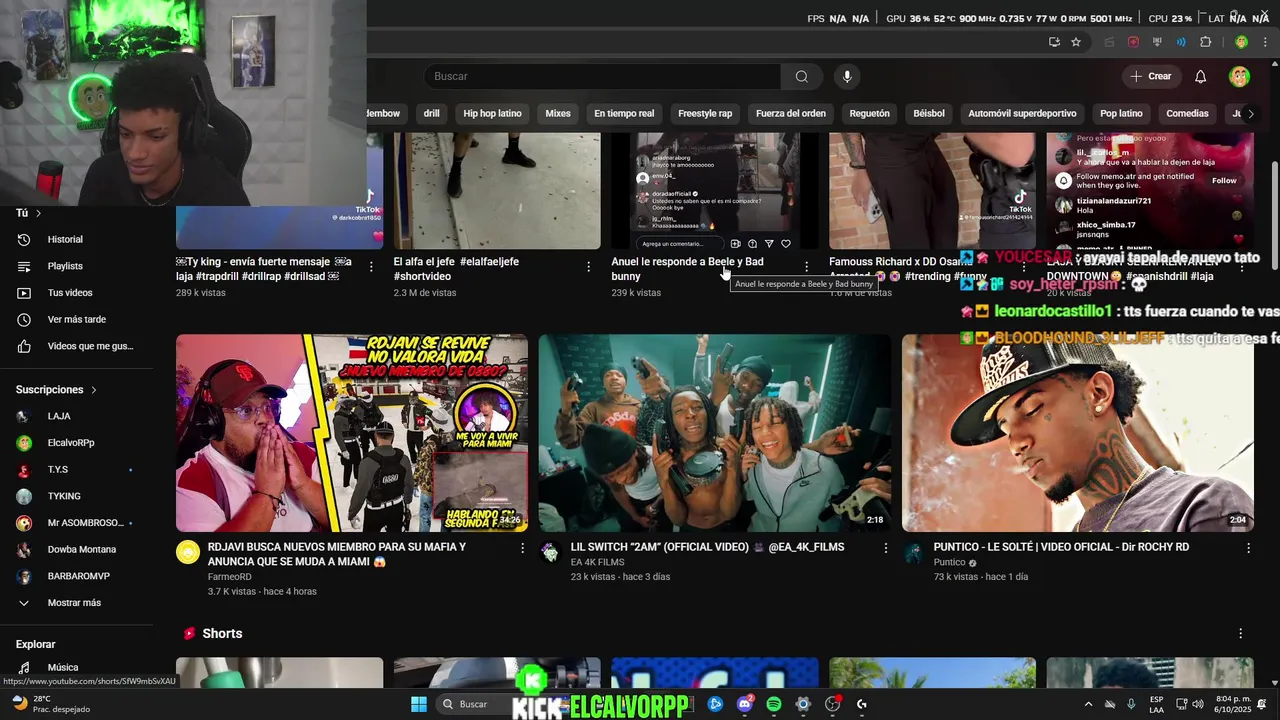Select the Hip hop latino chip
The height and width of the screenshot is (720, 1280).
tap(492, 114)
